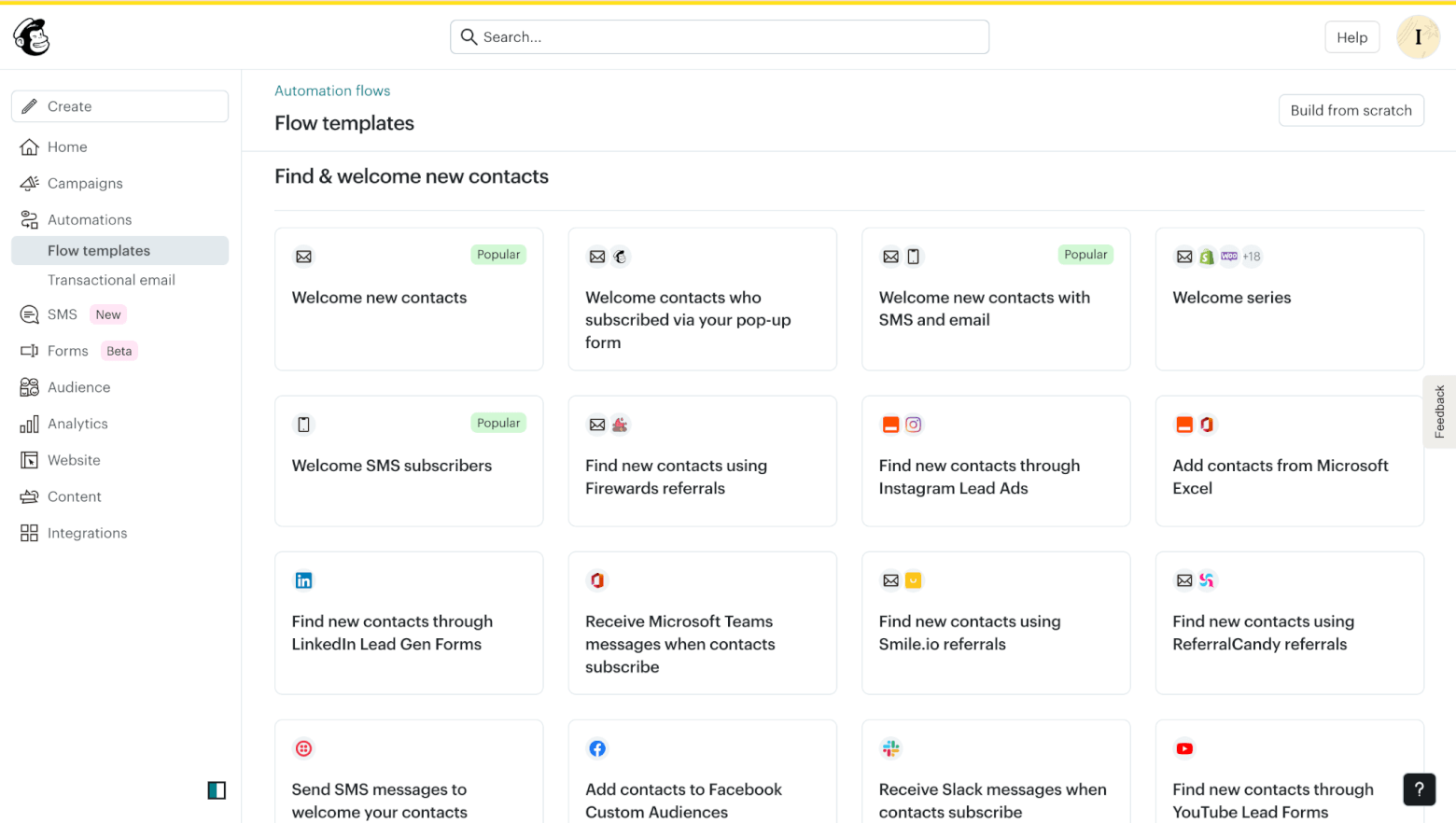
Task: Follow the Automation flows breadcrumb link
Action: 332,91
